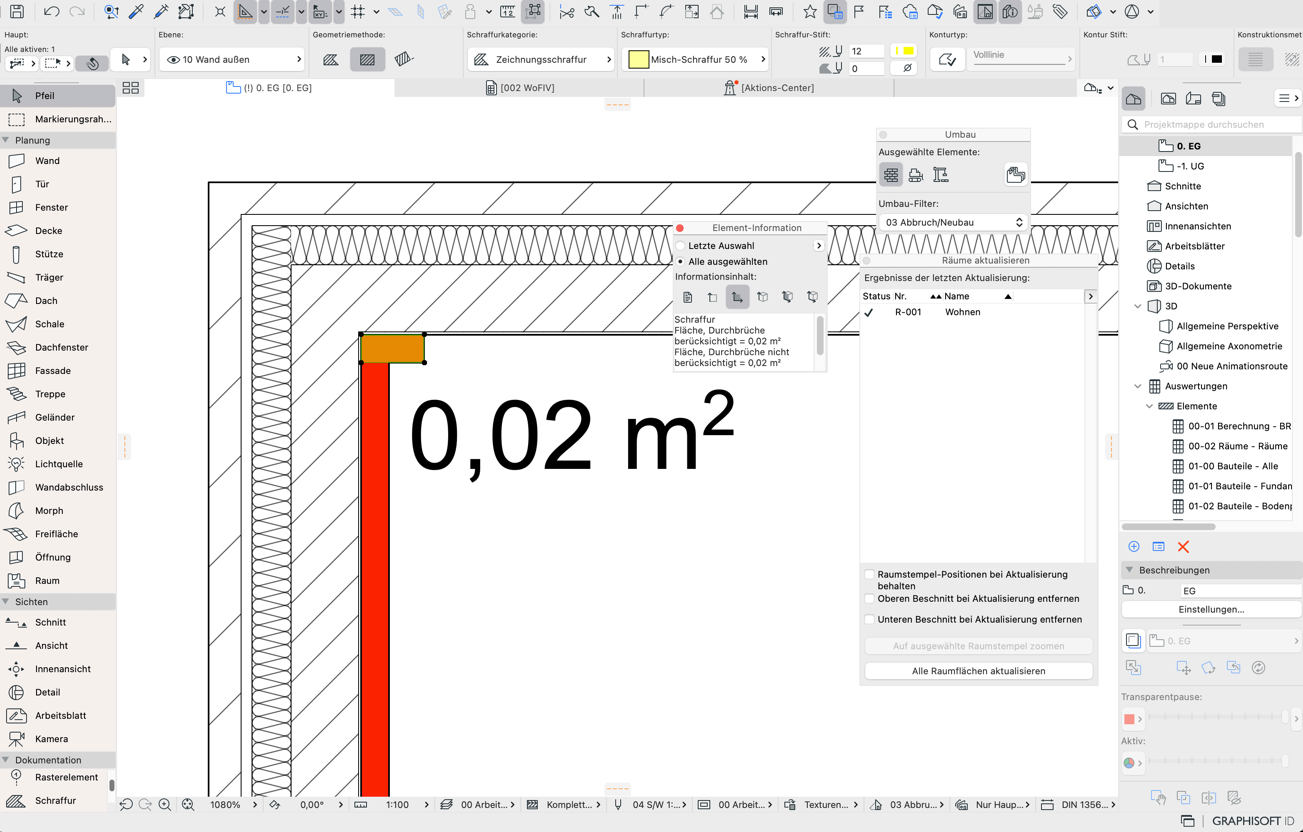Screen dimensions: 1303x832
Task: Select the Kamera tool
Action: pos(57,739)
